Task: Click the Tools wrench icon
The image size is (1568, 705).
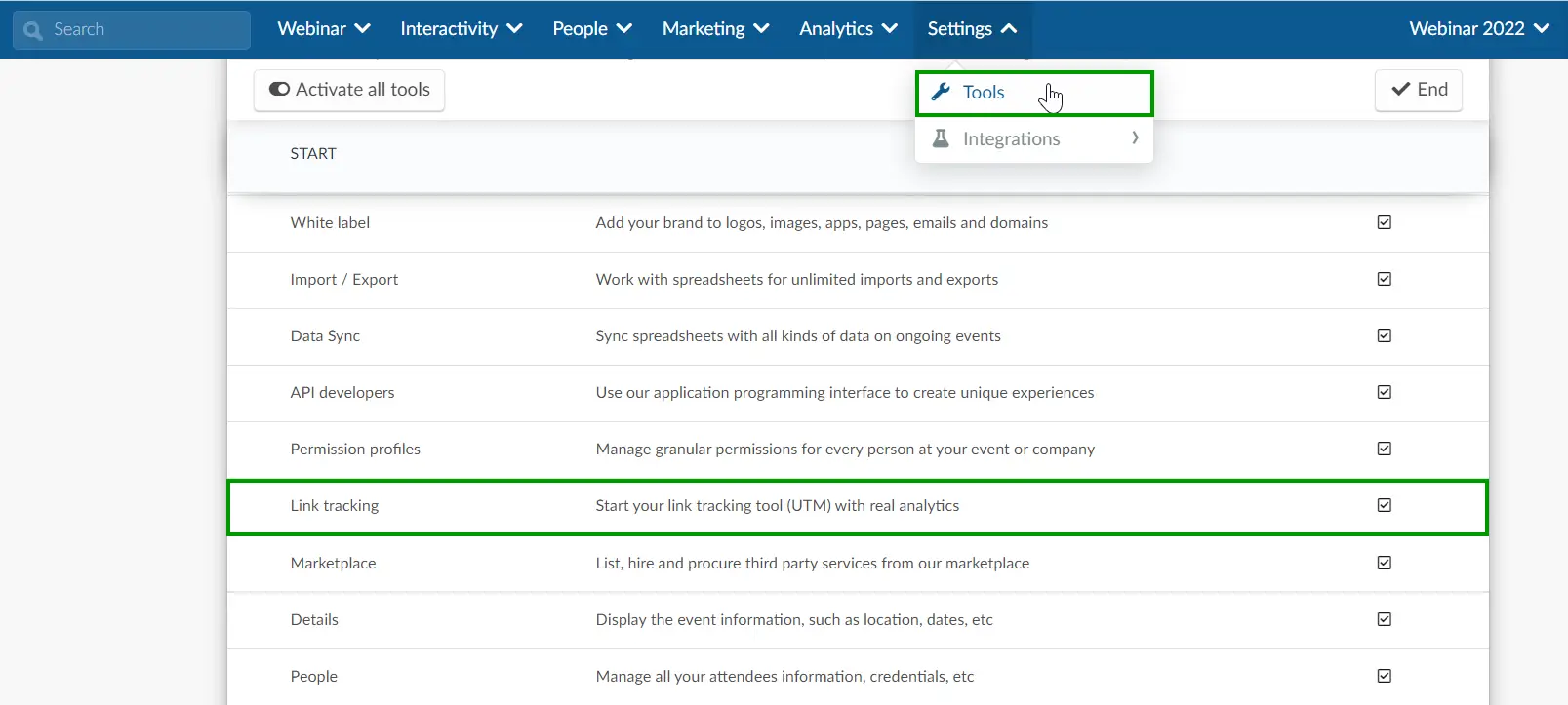Action: click(941, 92)
